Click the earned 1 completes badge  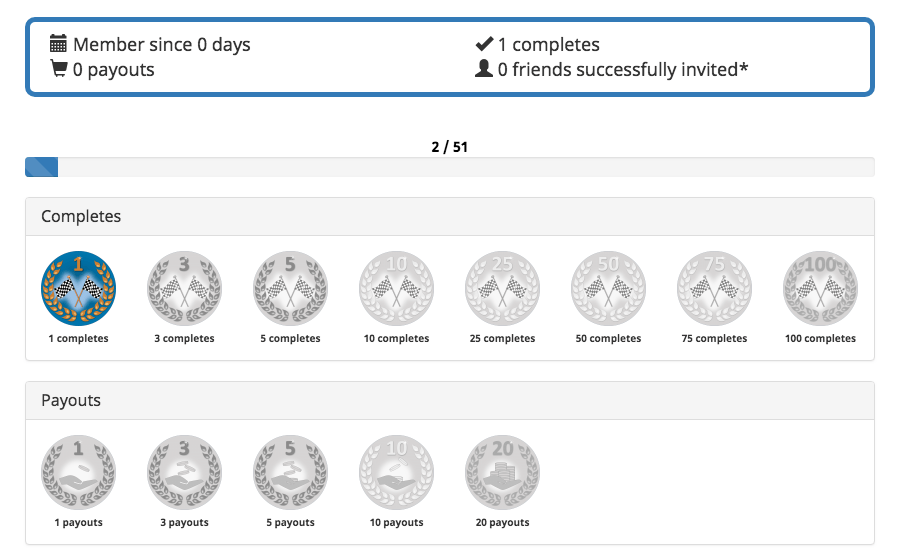point(78,288)
